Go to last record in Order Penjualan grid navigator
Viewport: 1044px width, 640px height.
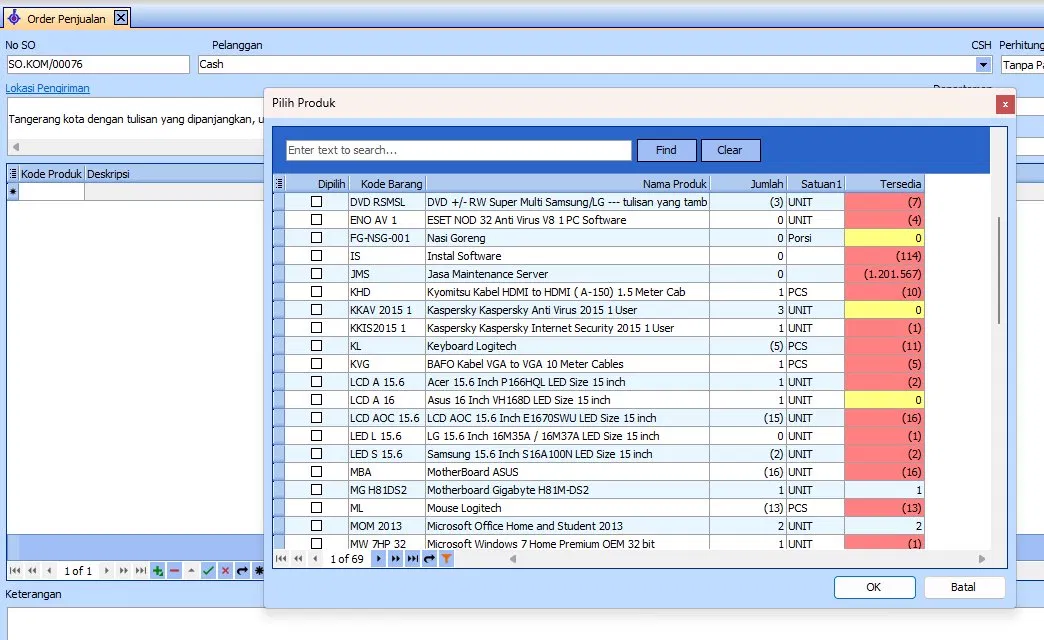coord(140,571)
